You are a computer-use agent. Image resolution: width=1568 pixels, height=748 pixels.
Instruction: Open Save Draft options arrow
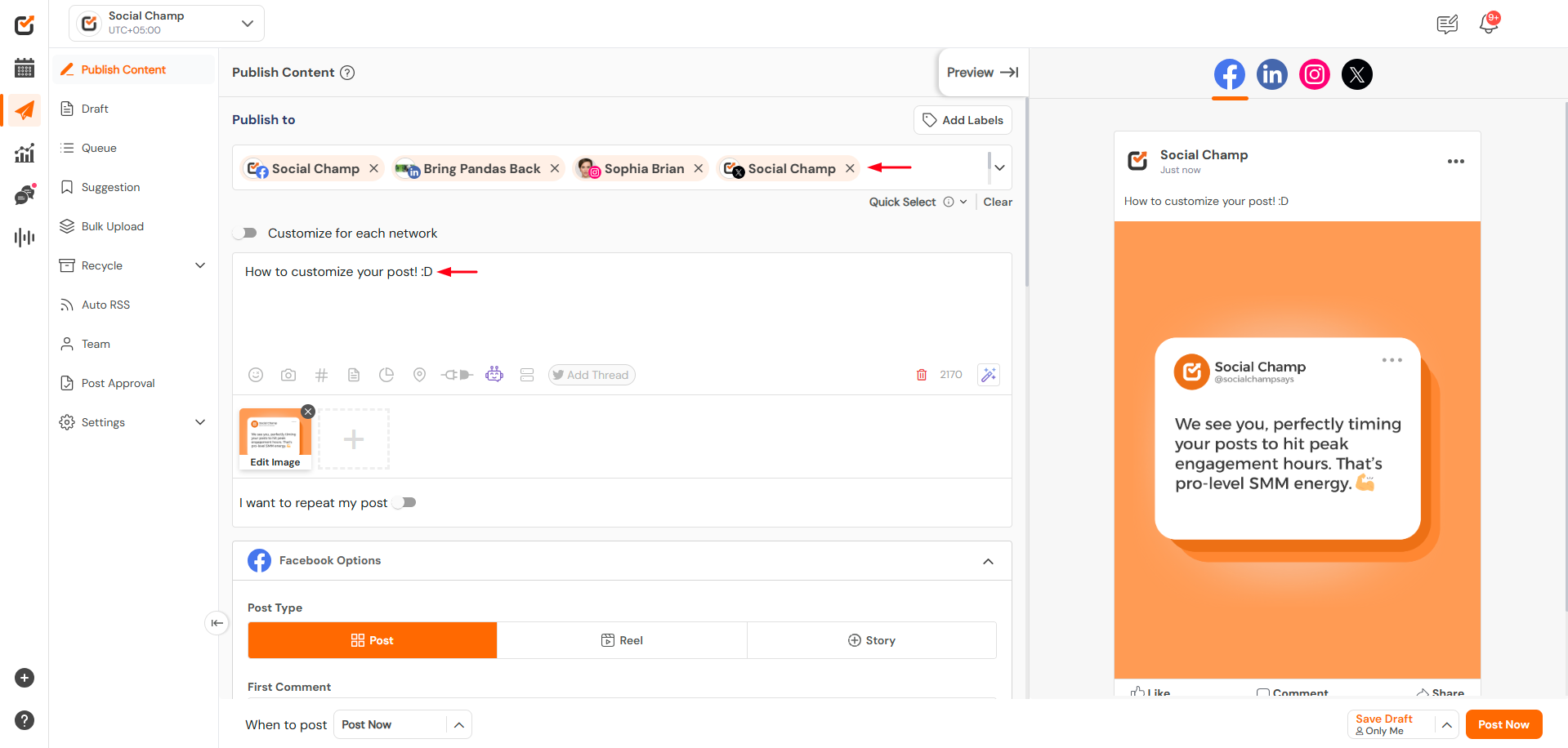coord(1446,724)
